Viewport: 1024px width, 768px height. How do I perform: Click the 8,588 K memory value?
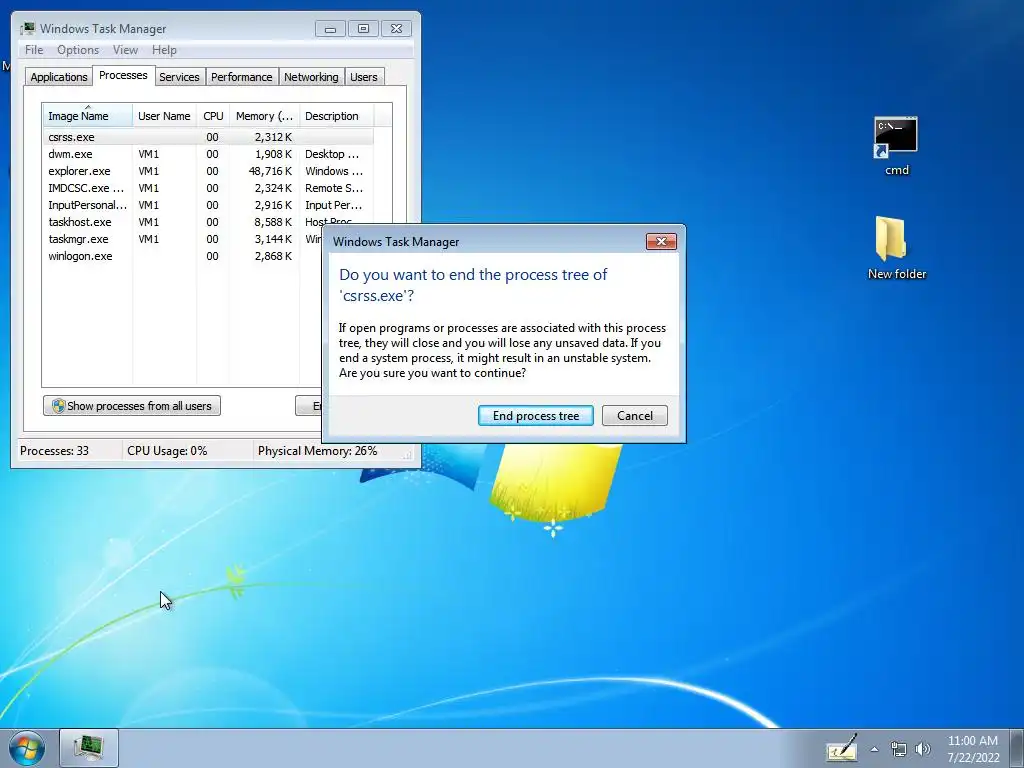click(273, 222)
